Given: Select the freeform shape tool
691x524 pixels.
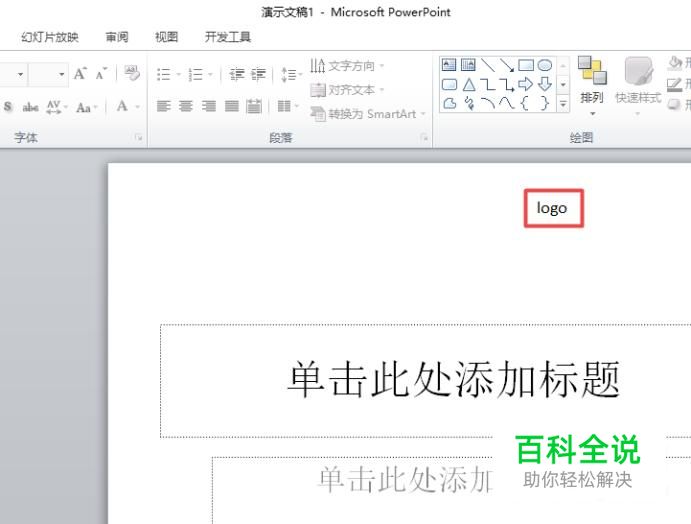Looking at the screenshot, I should click(x=449, y=104).
